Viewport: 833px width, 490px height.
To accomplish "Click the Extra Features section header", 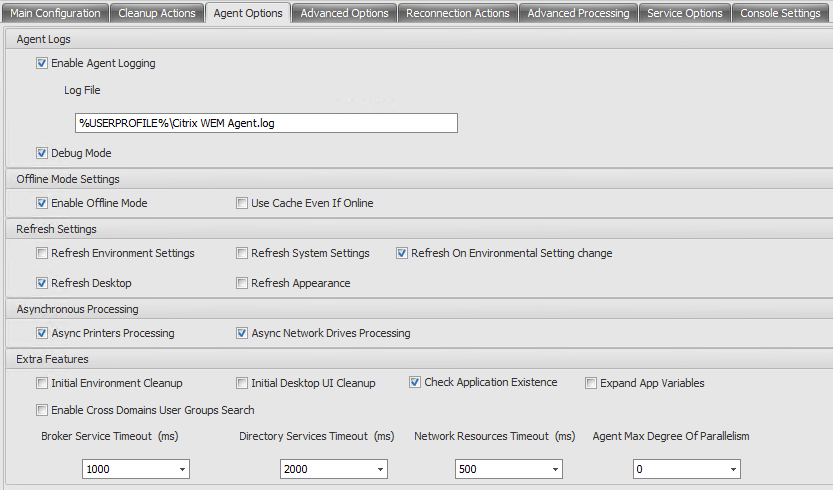I will tap(52, 359).
